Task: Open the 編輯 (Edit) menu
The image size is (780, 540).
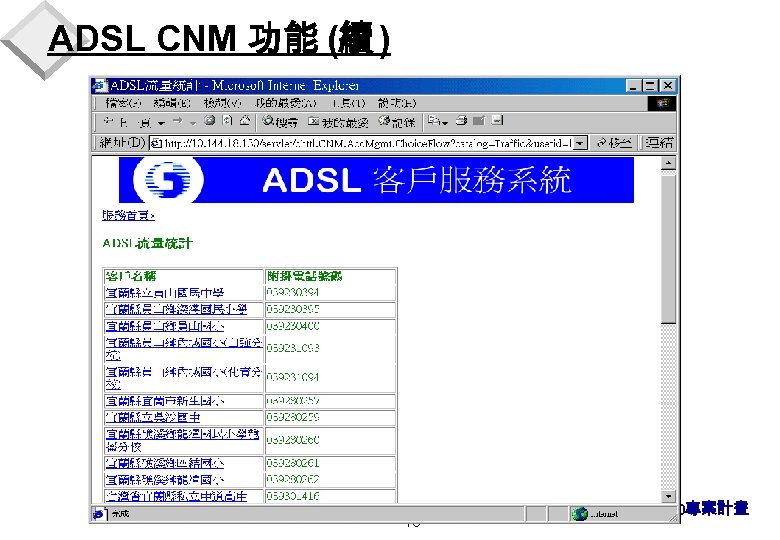Action: (x=172, y=103)
